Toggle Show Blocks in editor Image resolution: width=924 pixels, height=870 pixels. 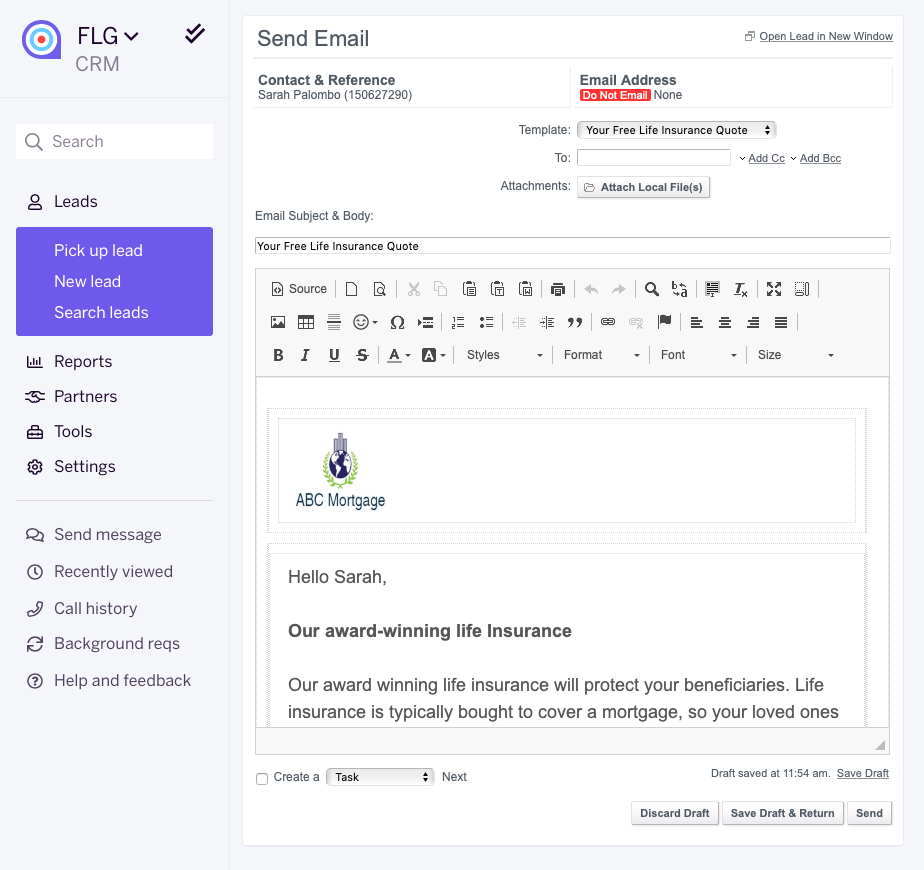[x=801, y=289]
